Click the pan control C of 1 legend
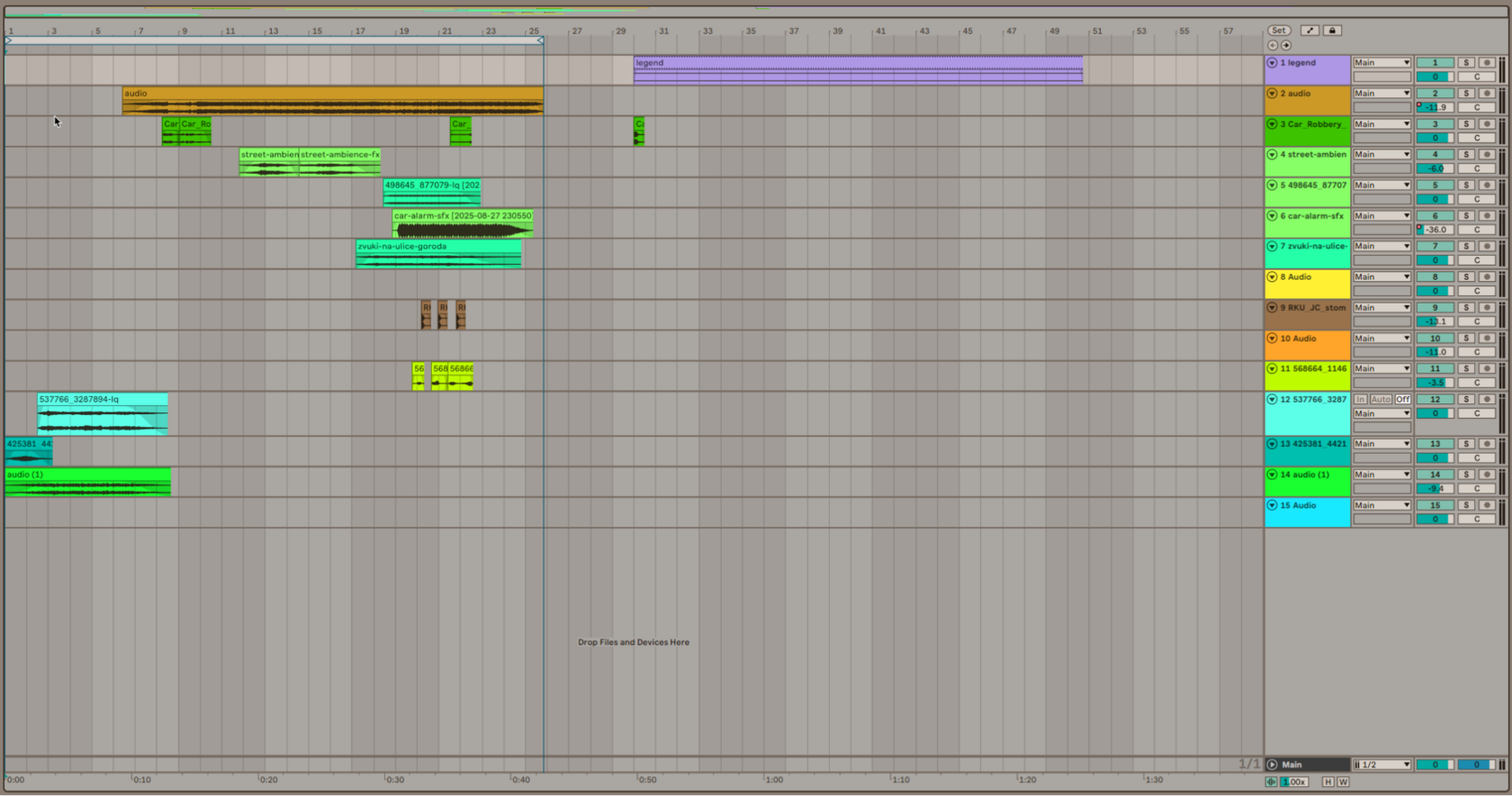Screen dimensions: 1512x796 pos(1476,77)
